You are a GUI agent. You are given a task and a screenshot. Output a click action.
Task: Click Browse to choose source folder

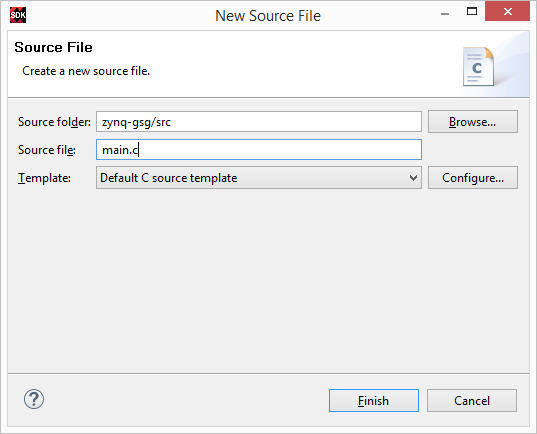point(473,122)
